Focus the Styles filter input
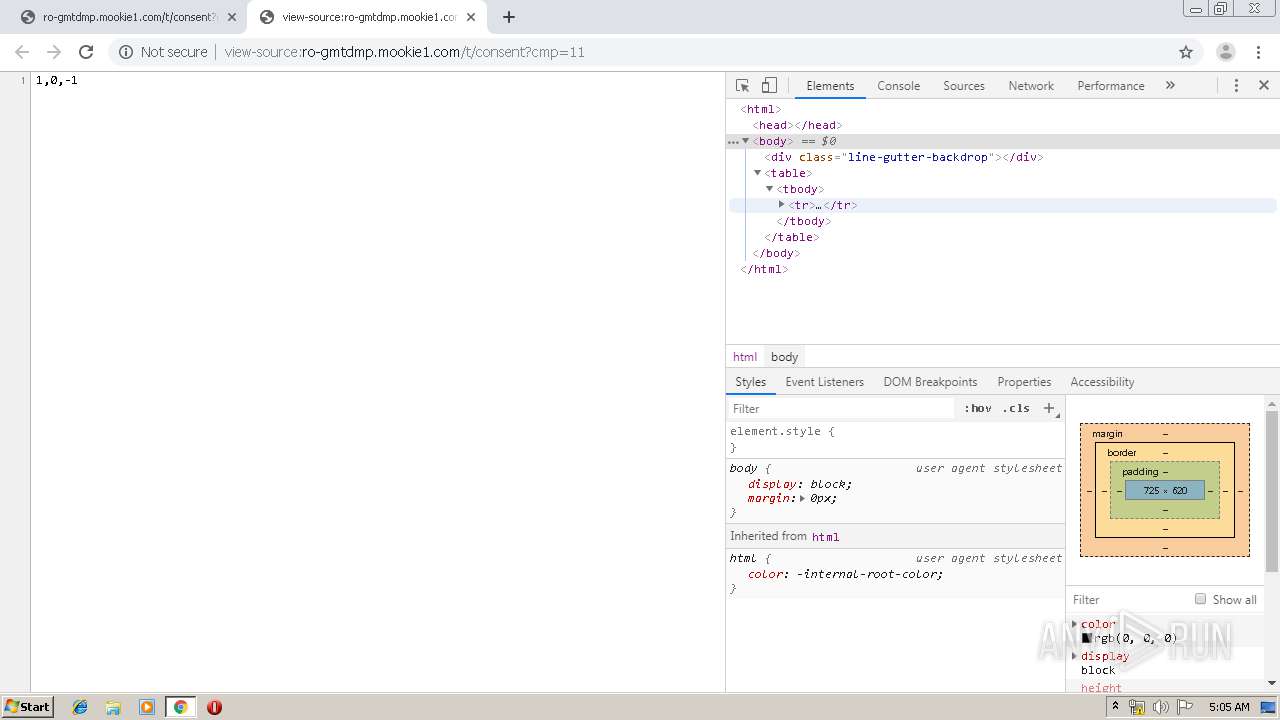The image size is (1280, 720). tap(841, 408)
